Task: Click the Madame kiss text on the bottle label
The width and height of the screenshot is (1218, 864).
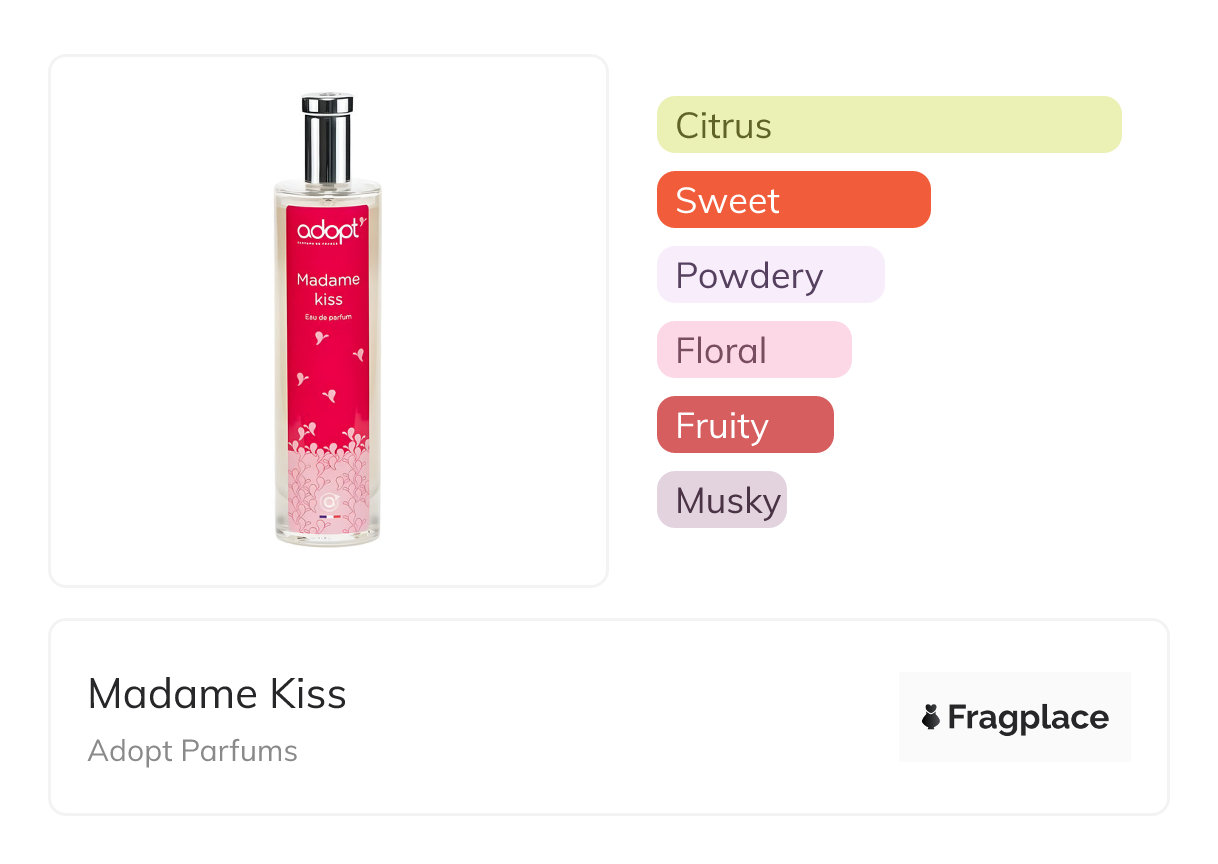Action: click(328, 289)
